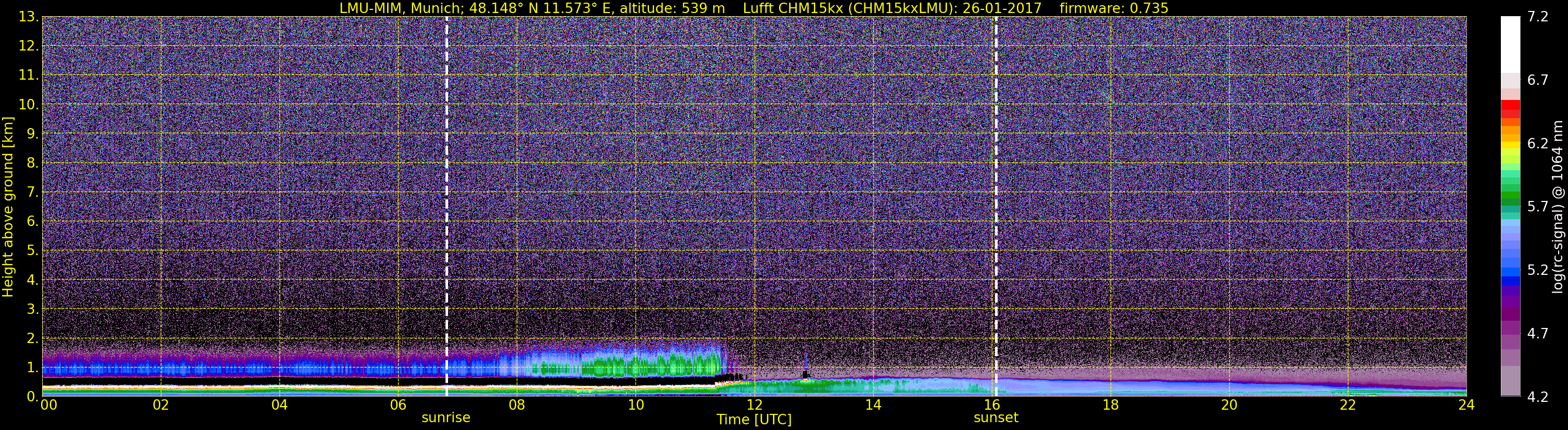
Task: Click the colorbar tick label '4.2'
Action: click(x=1538, y=397)
